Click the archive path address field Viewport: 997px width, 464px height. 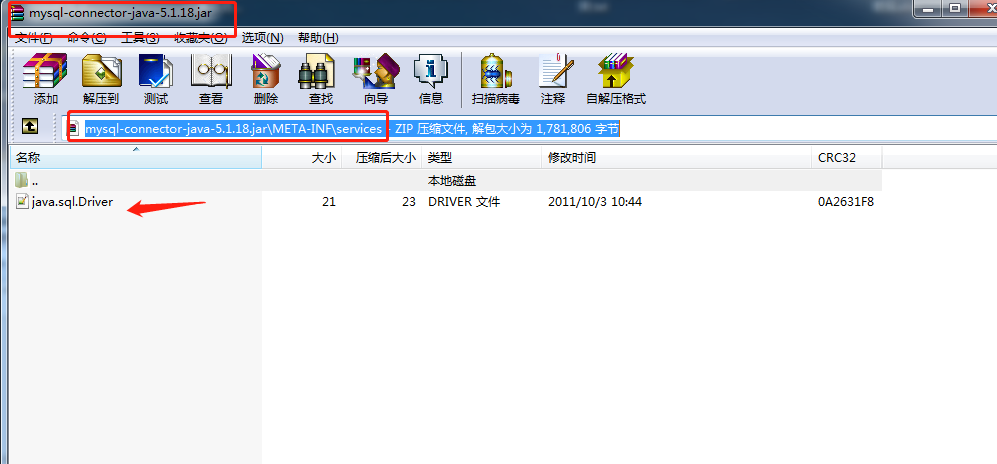(531, 129)
